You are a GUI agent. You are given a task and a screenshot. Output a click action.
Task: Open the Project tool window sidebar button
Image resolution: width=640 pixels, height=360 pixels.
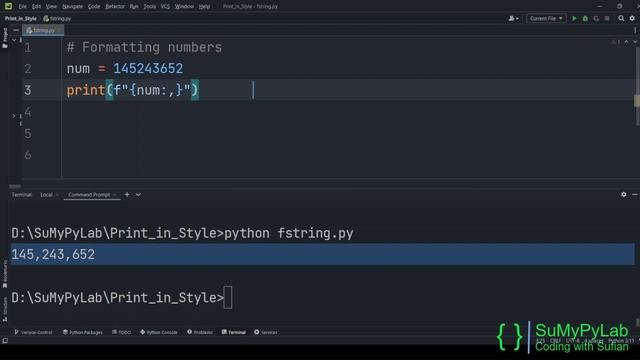click(x=4, y=38)
